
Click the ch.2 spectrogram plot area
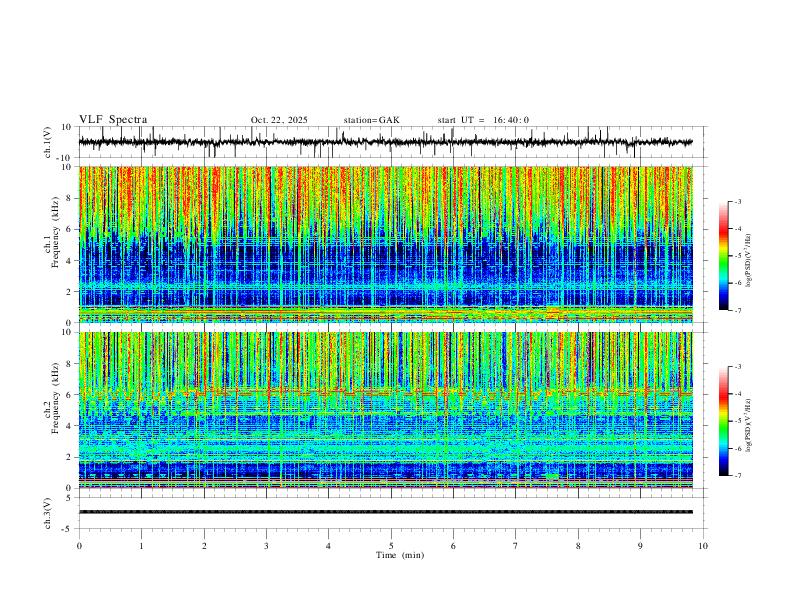click(x=386, y=410)
